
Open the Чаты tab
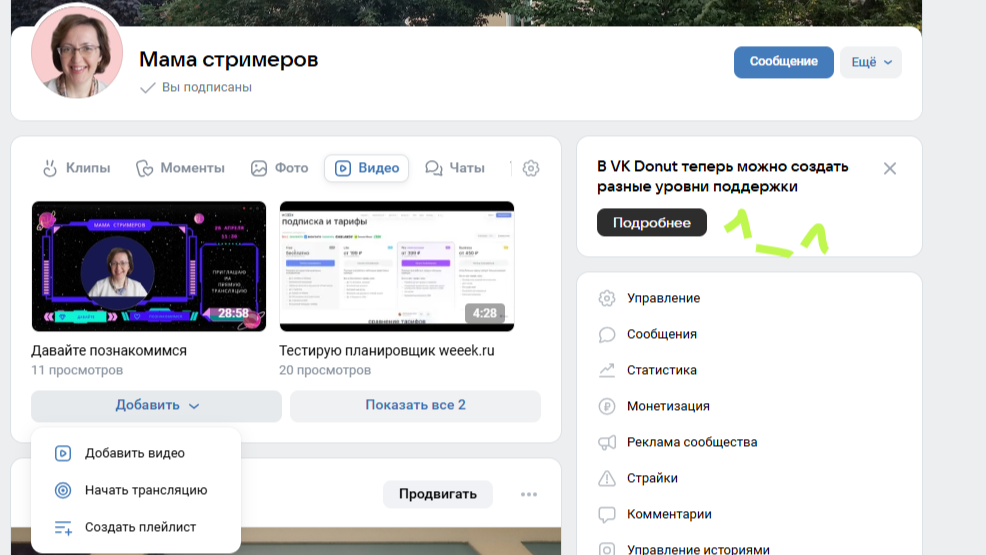pyautogui.click(x=455, y=168)
